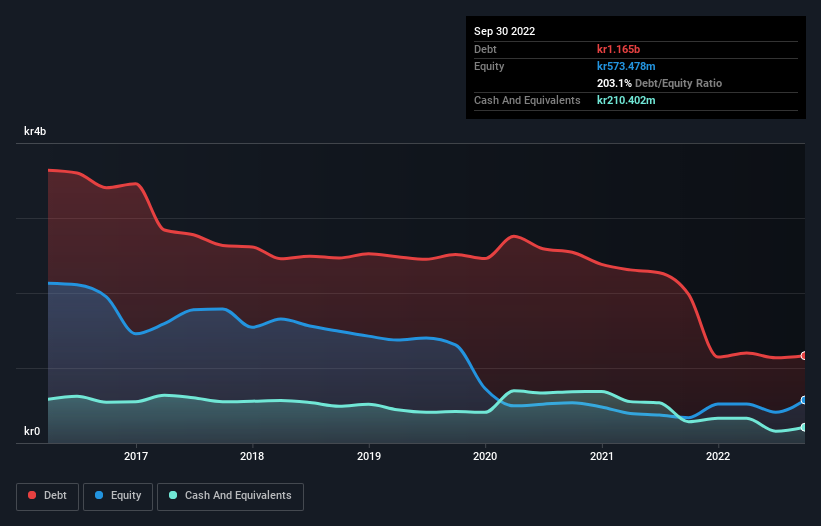This screenshot has height=526, width=821.
Task: Toggle Cash And Equivalents legend button
Action: [x=230, y=496]
